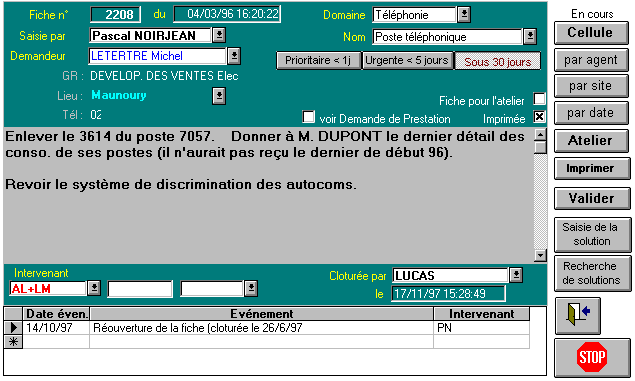Toggle the Fiche pour l'atelier checkbox
Image resolution: width=635 pixels, height=381 pixels.
(x=539, y=98)
